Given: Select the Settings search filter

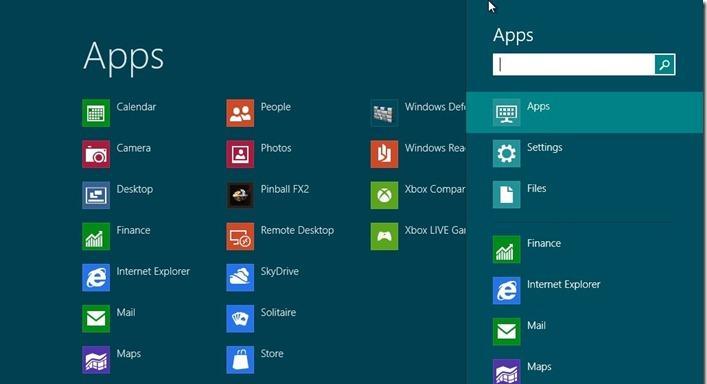Looking at the screenshot, I should click(x=584, y=153).
